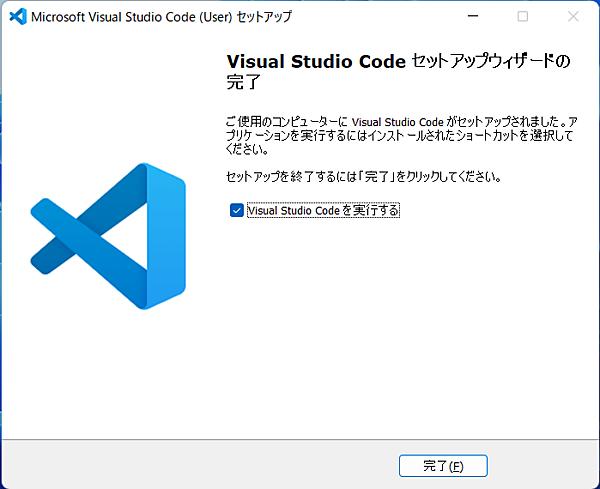Click the blank white area below the logo
The height and width of the screenshot is (489, 600).
click(108, 380)
